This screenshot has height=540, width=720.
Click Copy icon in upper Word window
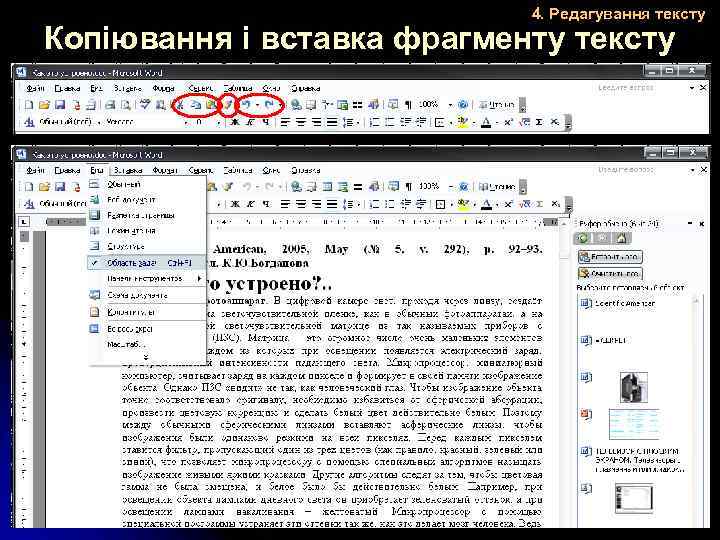196,105
